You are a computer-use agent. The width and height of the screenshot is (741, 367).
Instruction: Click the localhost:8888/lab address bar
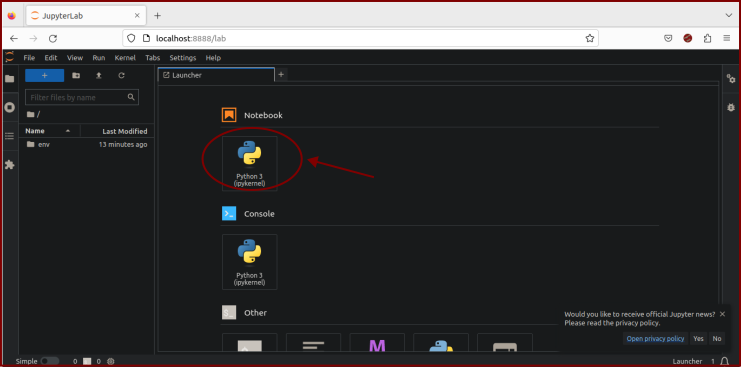[x=361, y=38]
